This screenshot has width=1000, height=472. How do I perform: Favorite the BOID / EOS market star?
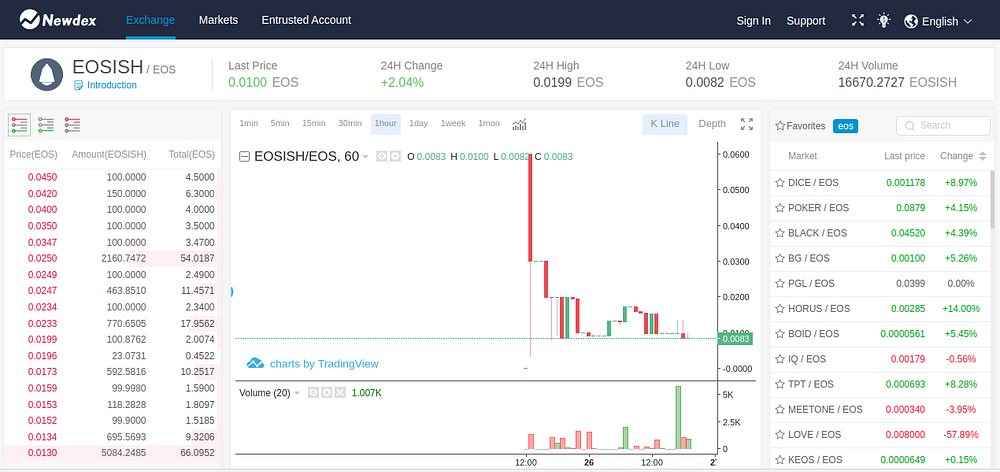pos(779,334)
